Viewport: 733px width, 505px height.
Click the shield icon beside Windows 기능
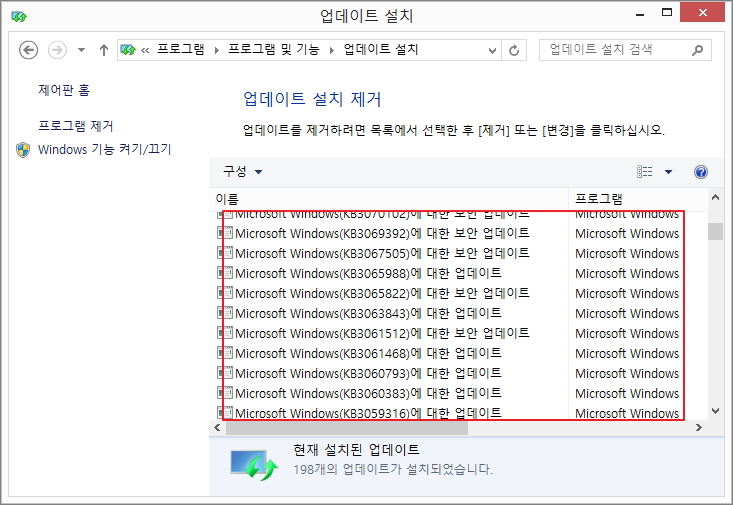point(23,150)
